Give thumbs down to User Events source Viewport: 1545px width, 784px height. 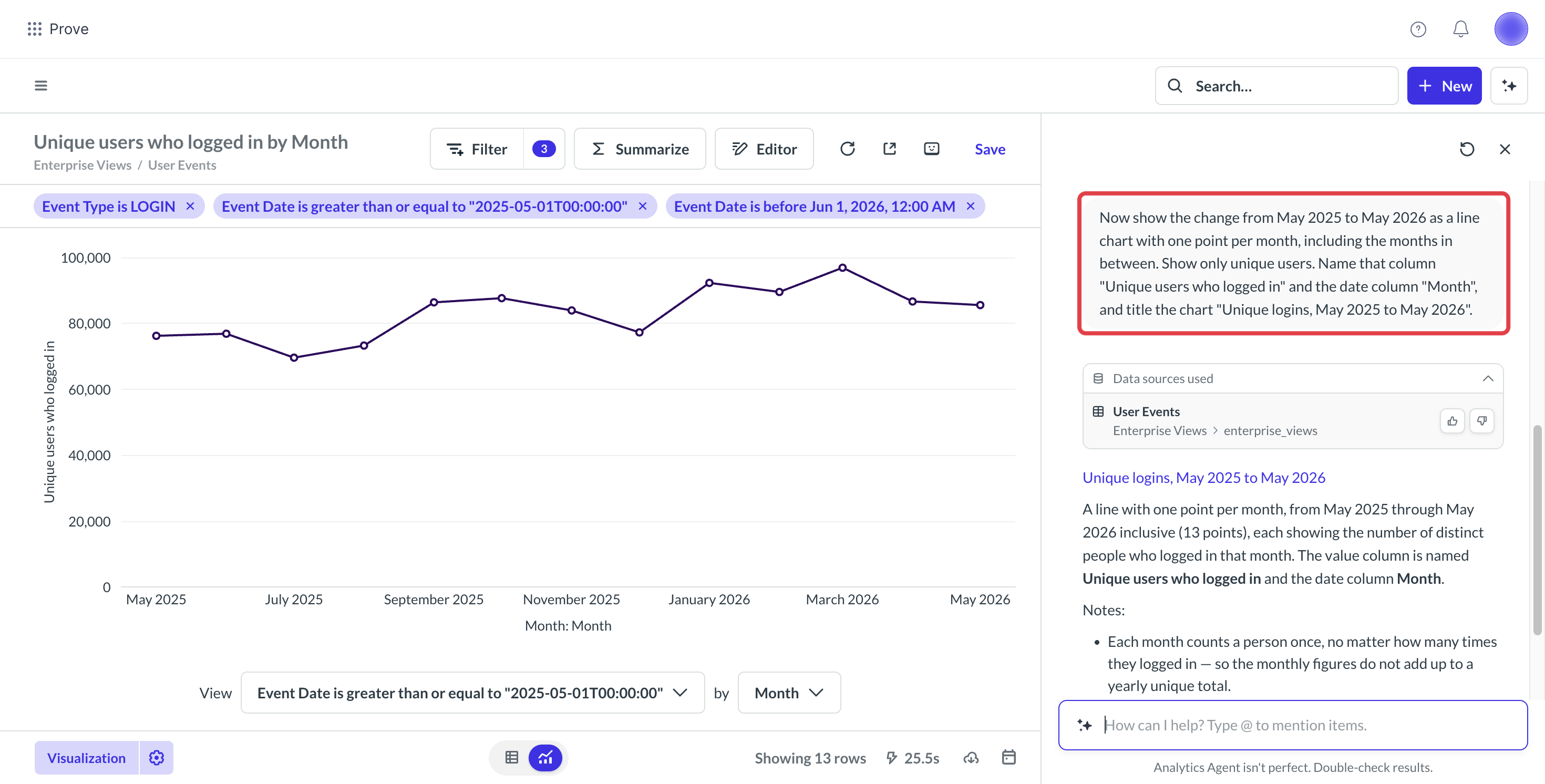1481,421
